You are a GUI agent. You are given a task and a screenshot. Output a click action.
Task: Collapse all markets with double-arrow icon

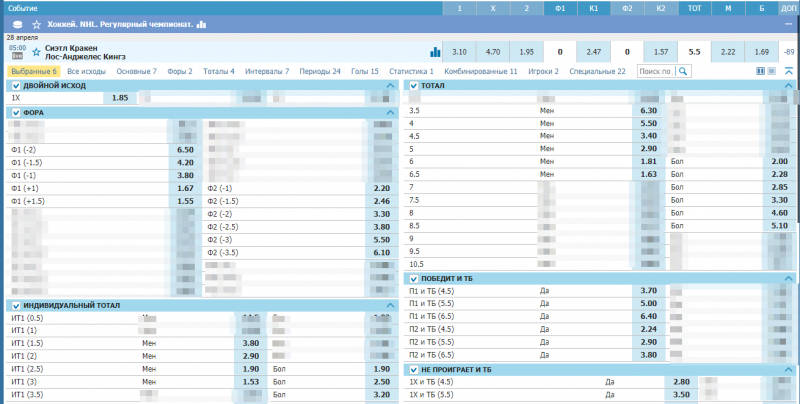coord(788,71)
